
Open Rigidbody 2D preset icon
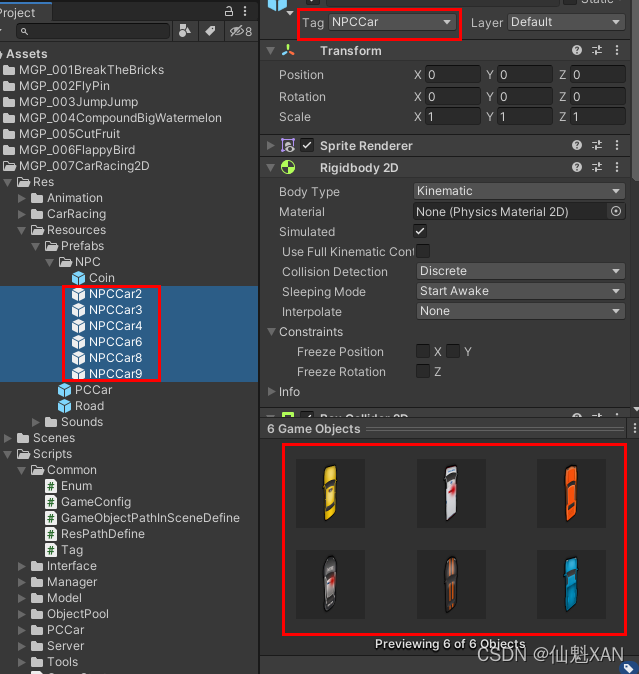pos(597,167)
